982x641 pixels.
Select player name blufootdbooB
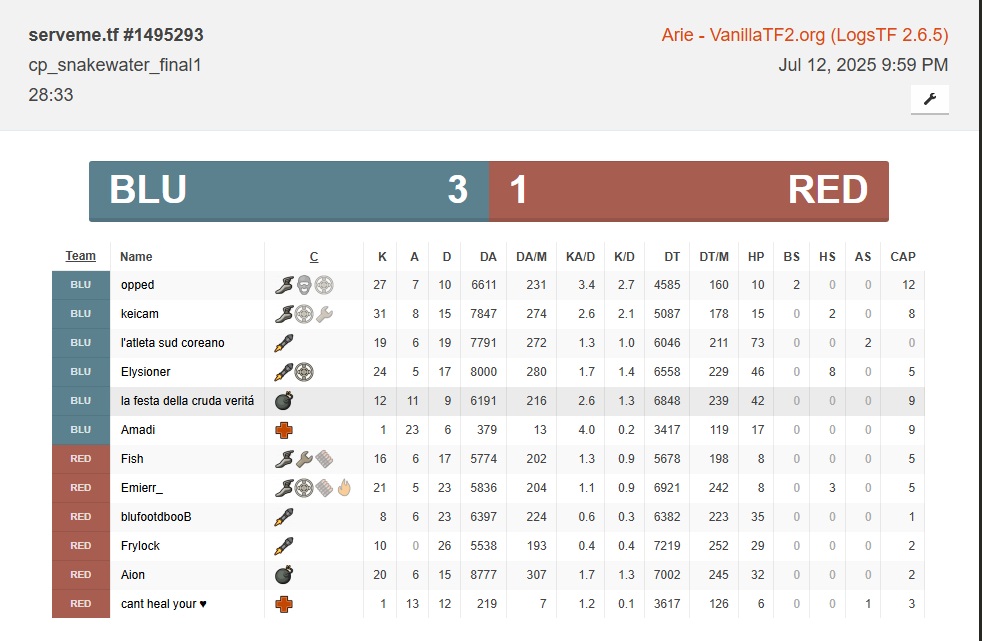(156, 517)
